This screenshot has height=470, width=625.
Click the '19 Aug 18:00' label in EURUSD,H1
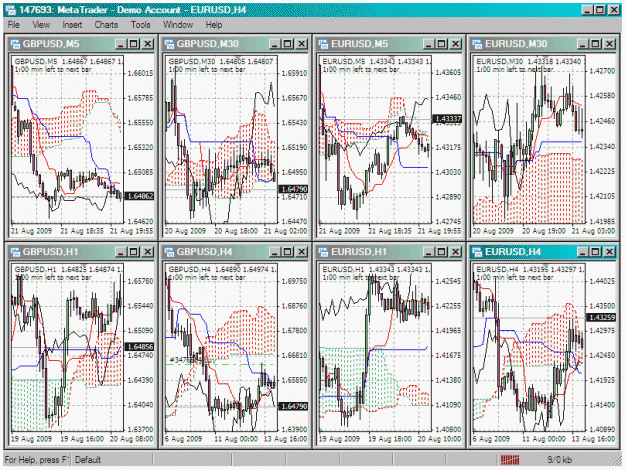390,439
